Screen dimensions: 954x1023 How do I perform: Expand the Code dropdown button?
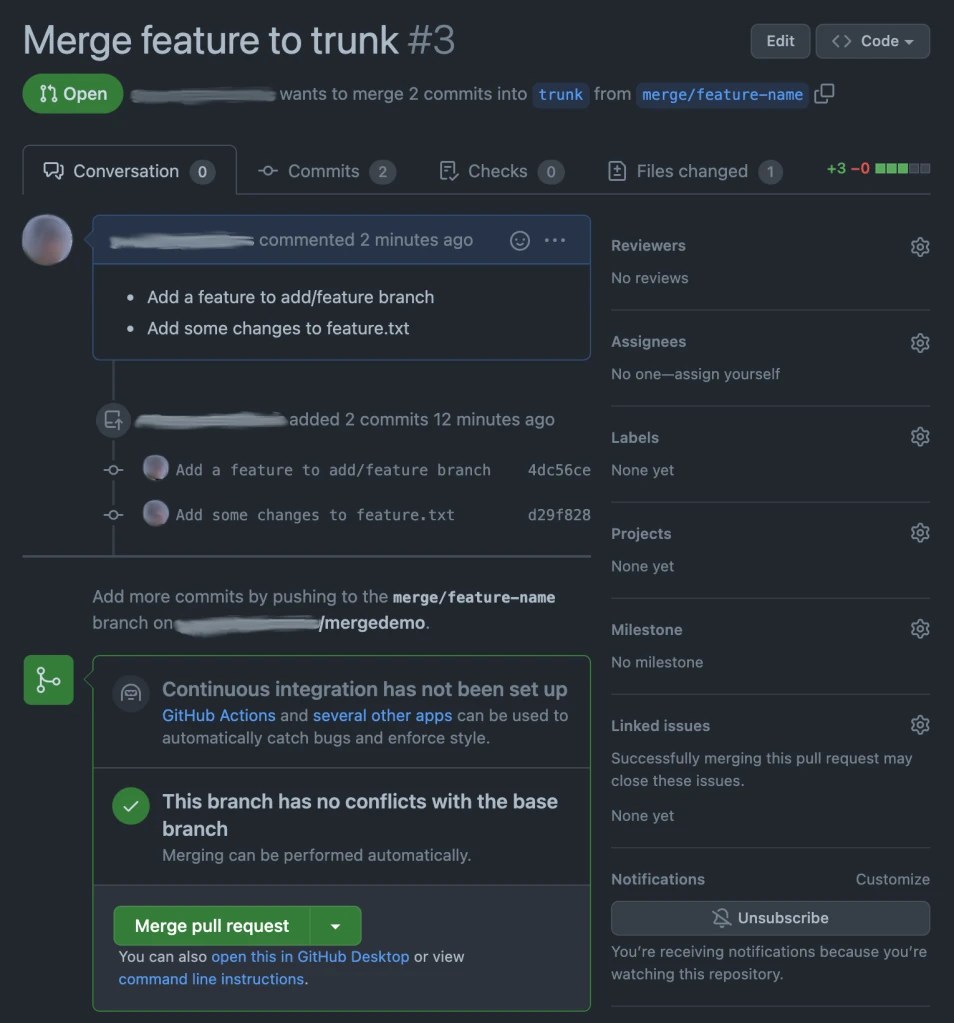coord(872,41)
